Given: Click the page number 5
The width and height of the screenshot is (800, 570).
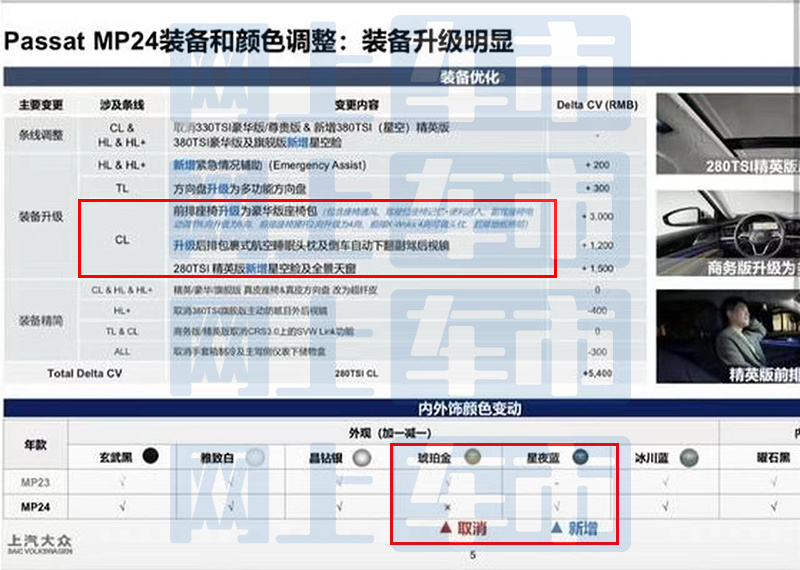Looking at the screenshot, I should point(473,555).
